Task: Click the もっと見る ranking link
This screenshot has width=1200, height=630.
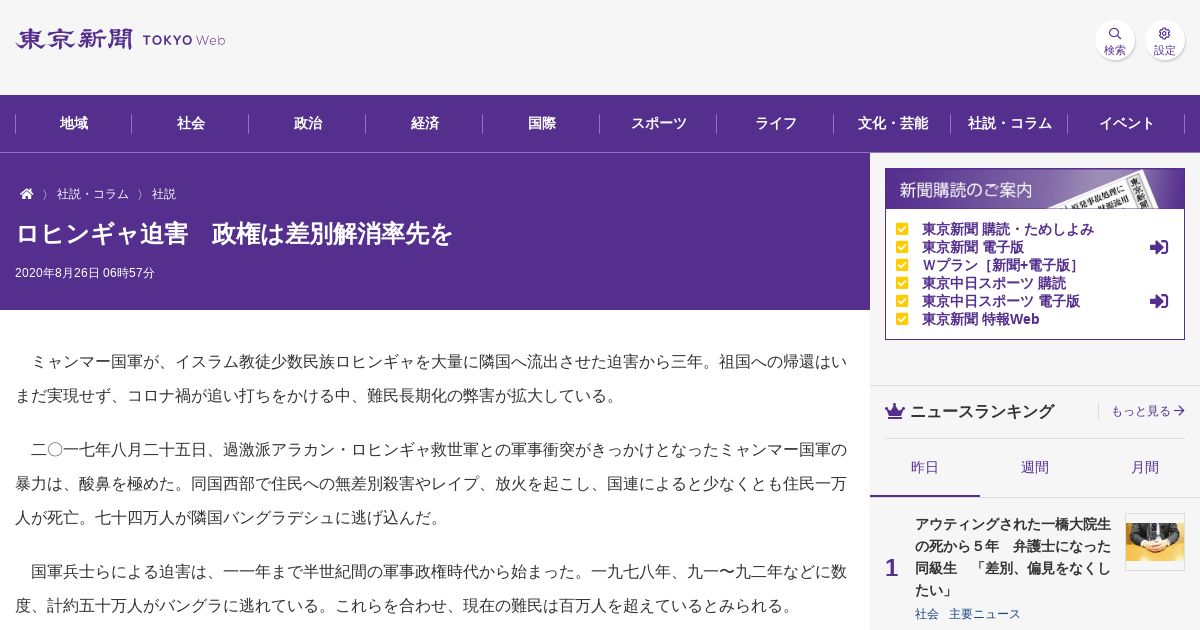Action: pos(1148,411)
